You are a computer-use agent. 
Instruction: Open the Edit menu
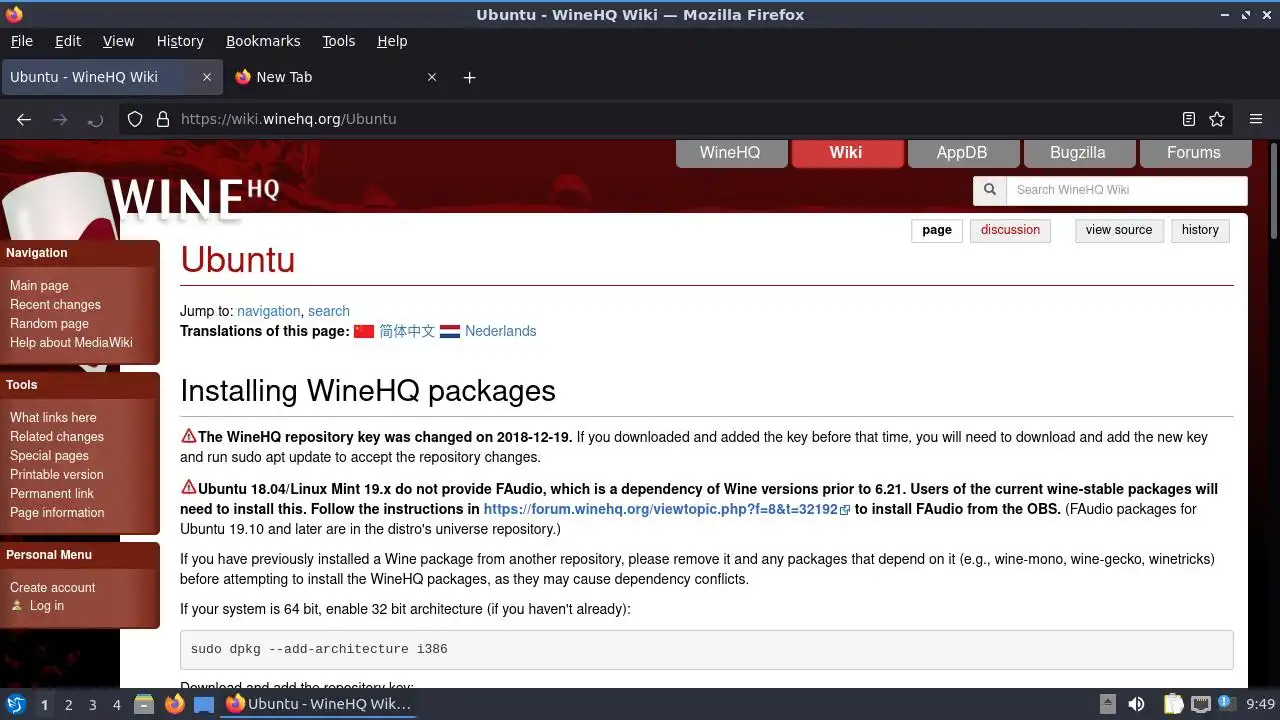(x=68, y=41)
